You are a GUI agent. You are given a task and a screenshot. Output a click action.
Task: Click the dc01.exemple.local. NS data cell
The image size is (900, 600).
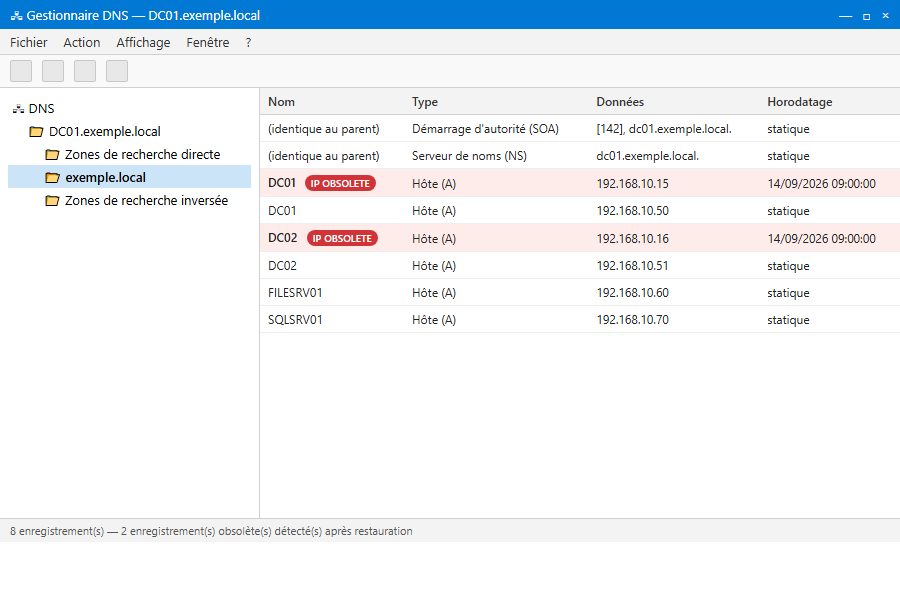coord(647,156)
